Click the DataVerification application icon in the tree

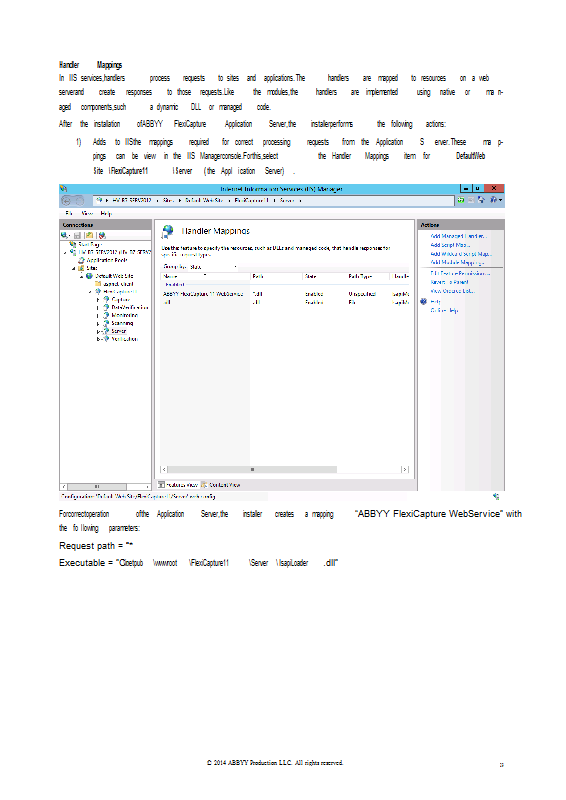[x=106, y=307]
